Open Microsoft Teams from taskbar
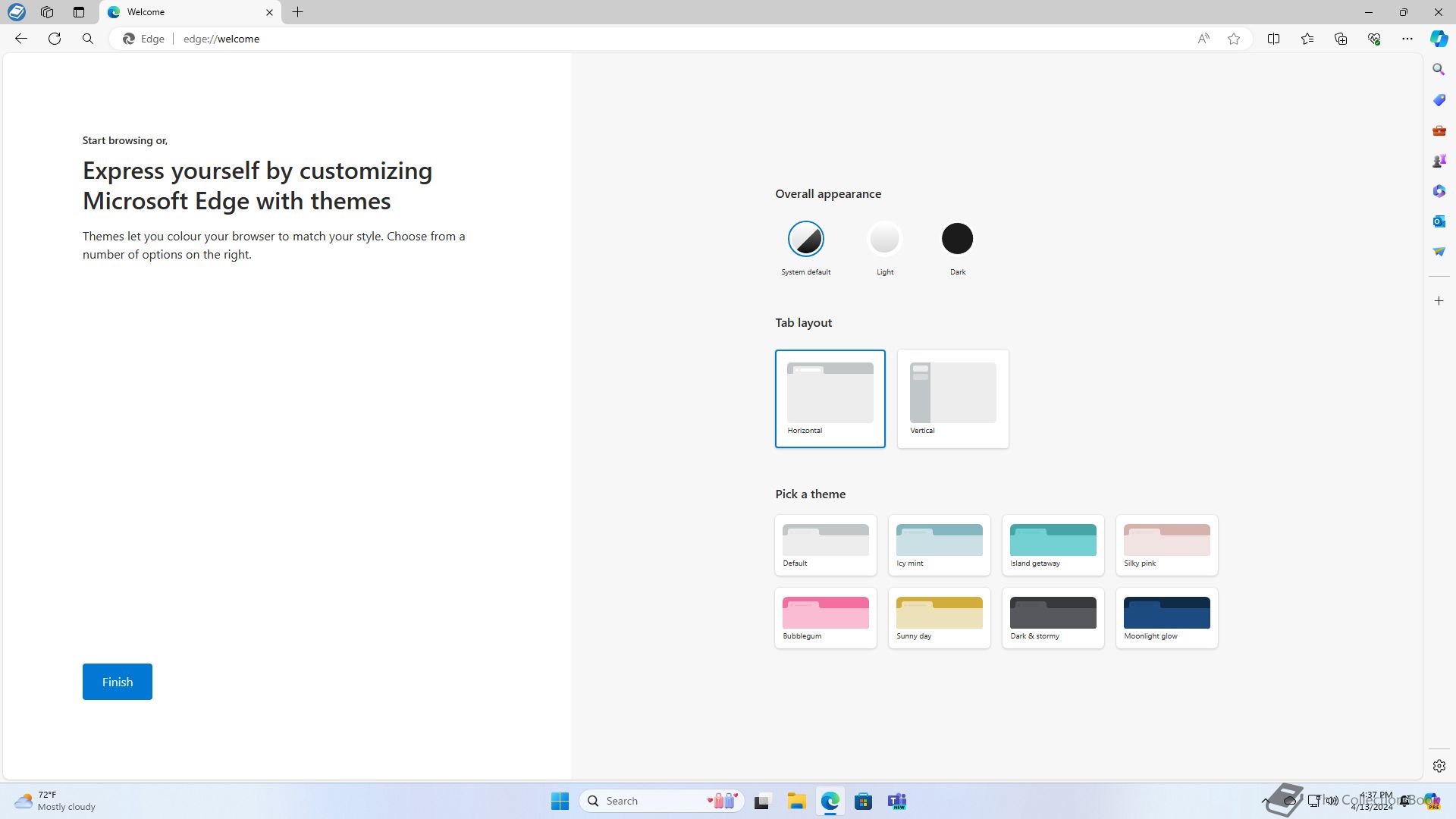 tap(897, 801)
